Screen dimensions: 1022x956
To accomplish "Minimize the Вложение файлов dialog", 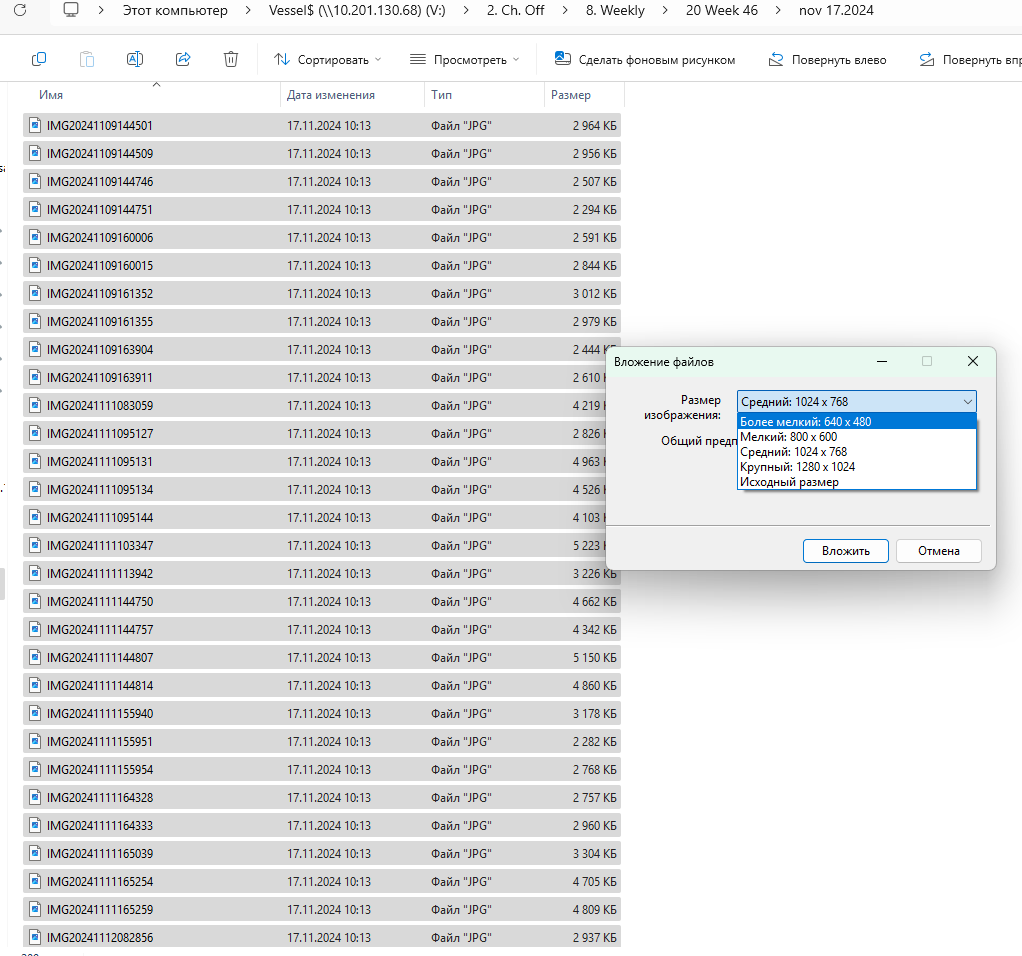I will pos(882,361).
